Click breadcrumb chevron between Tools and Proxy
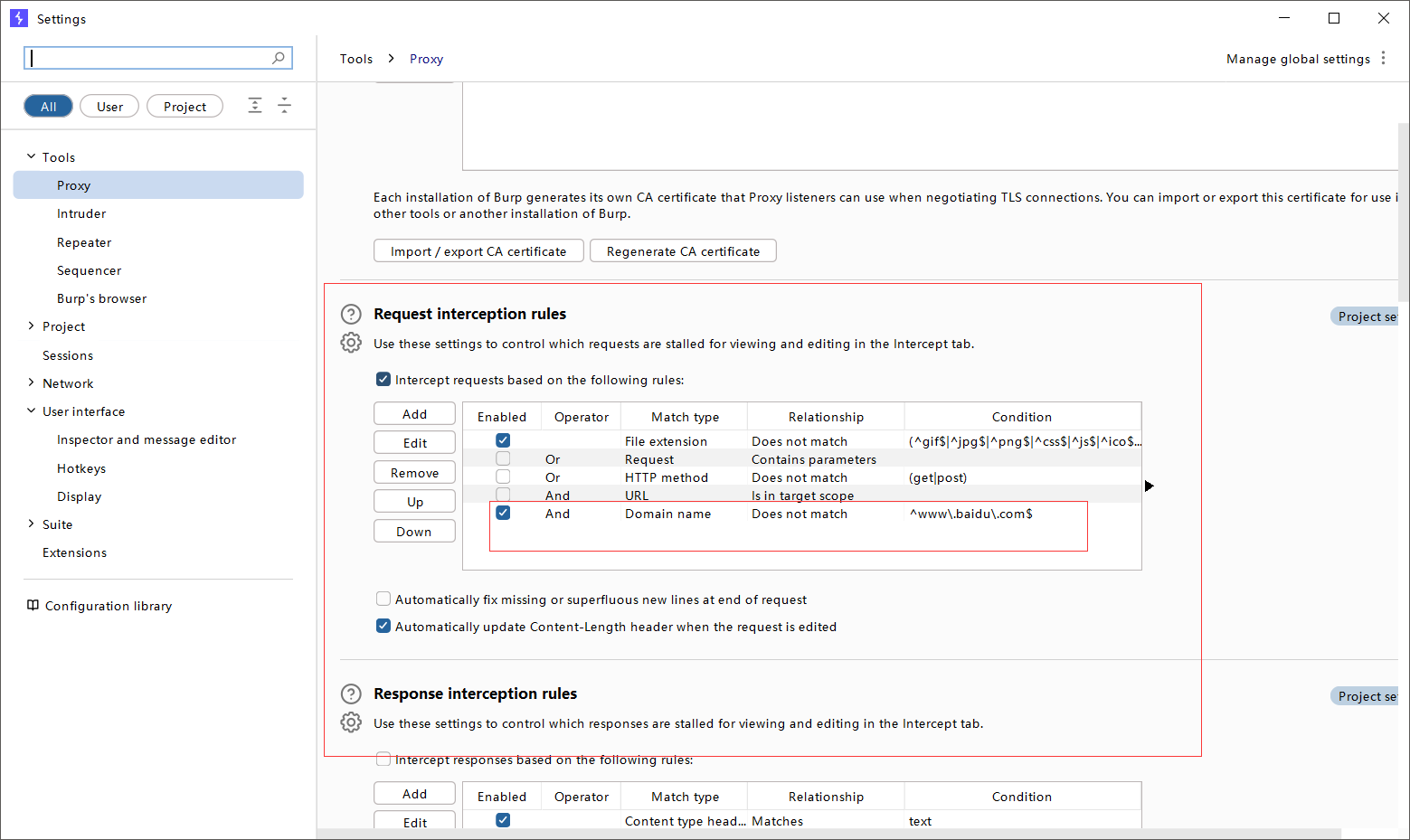The image size is (1410, 840). pos(391,58)
